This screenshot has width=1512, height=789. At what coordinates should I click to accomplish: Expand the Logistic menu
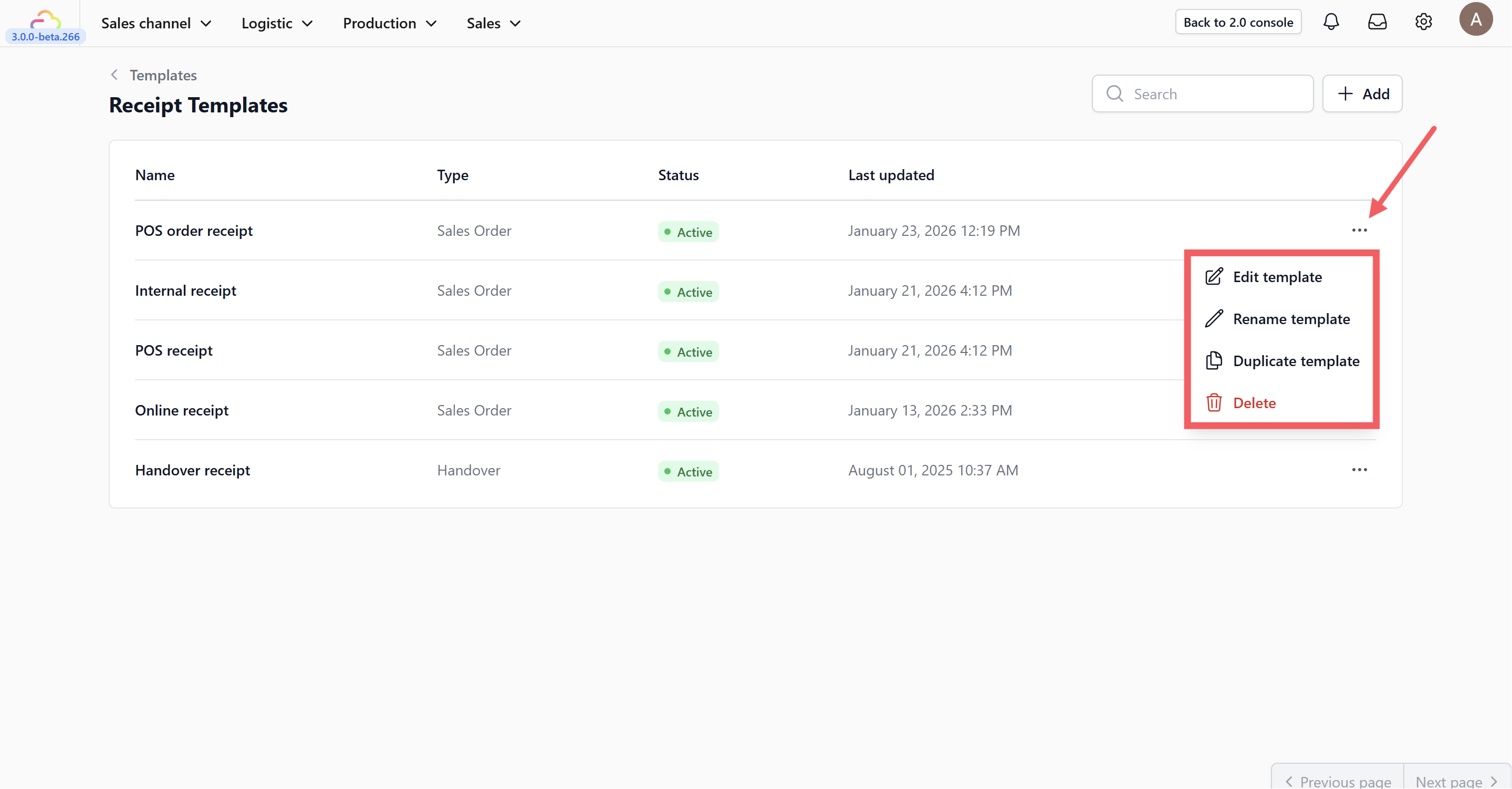(x=276, y=24)
